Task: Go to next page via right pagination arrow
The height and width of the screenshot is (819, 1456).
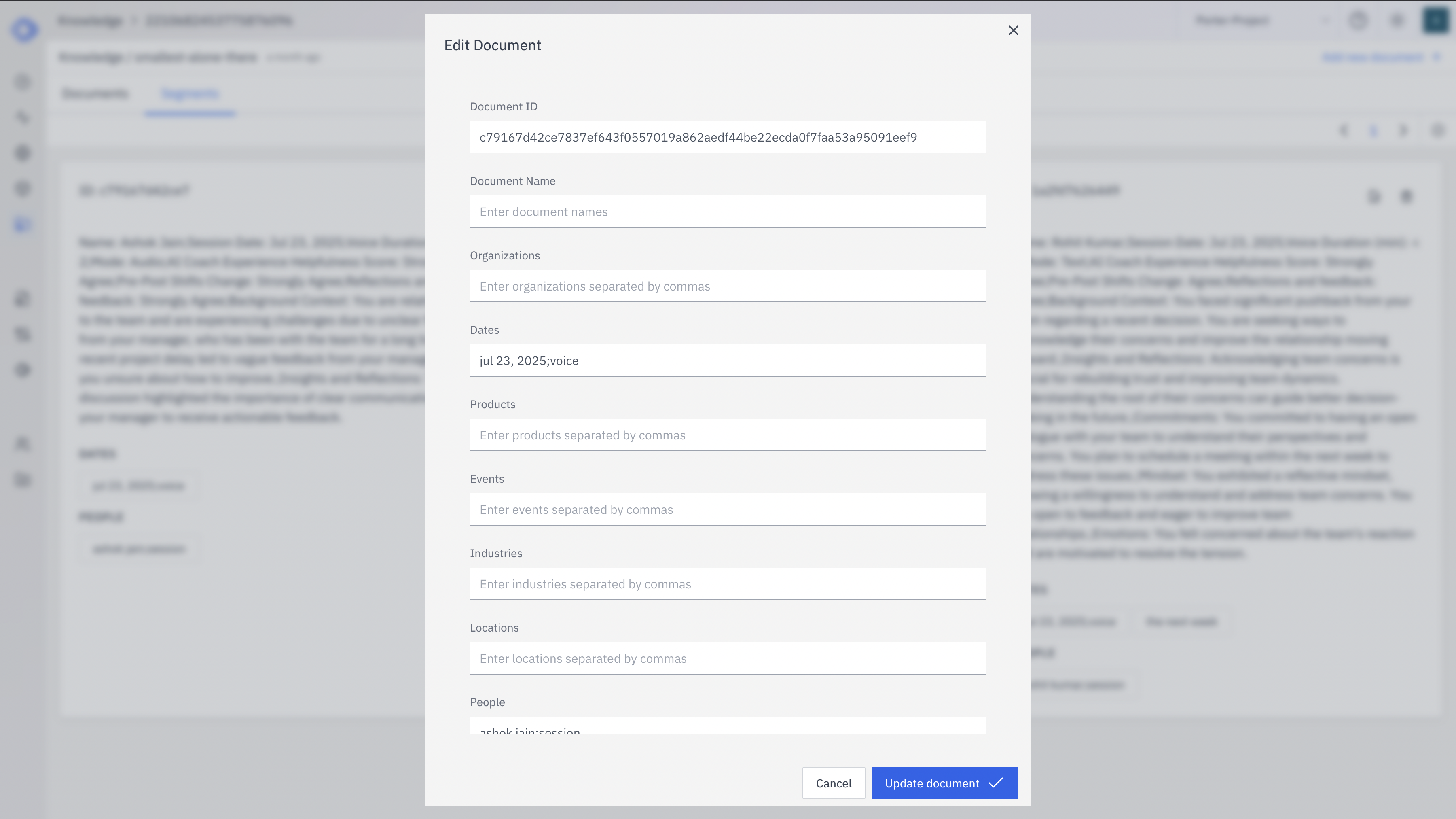Action: (x=1404, y=130)
